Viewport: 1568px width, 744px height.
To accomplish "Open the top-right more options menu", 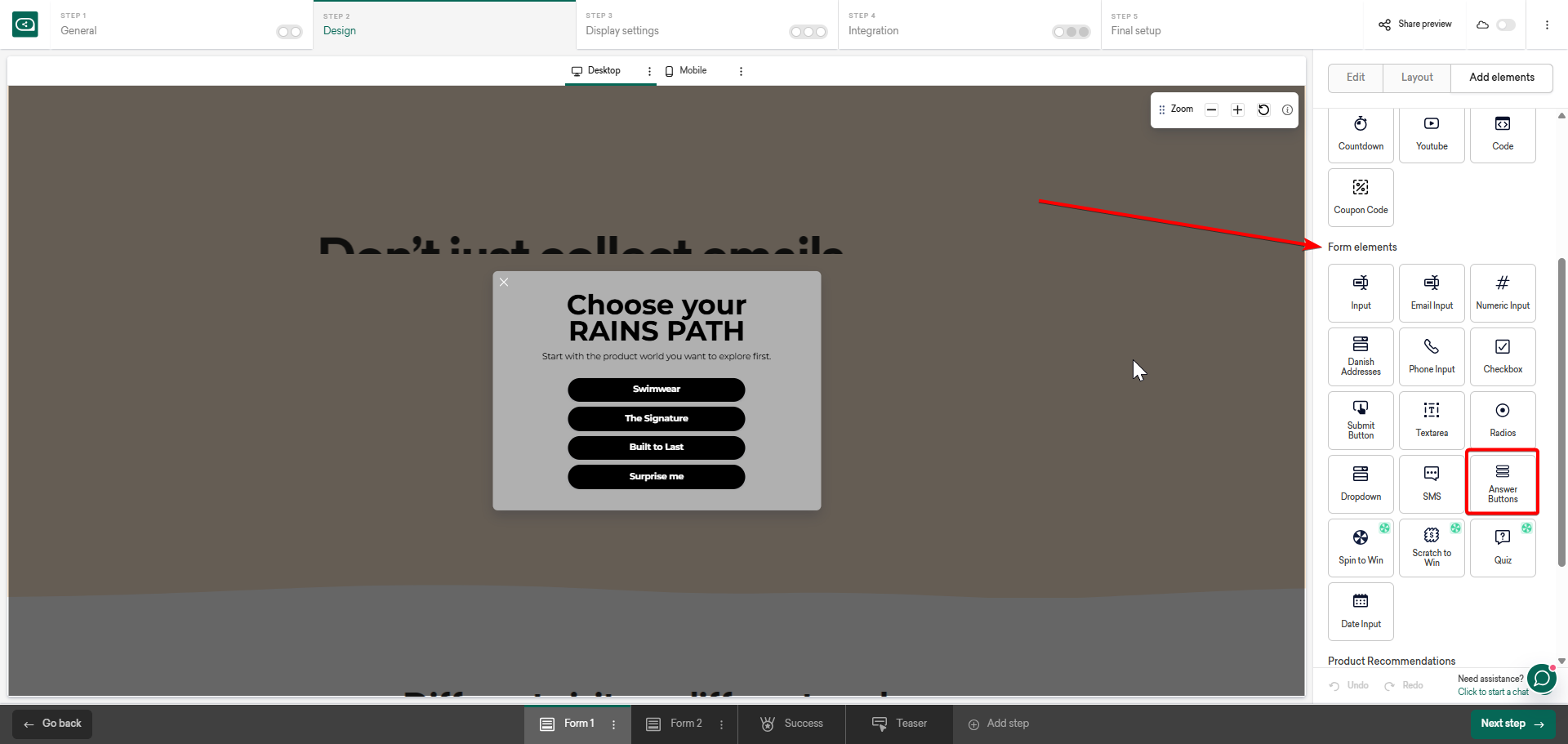I will (1547, 25).
